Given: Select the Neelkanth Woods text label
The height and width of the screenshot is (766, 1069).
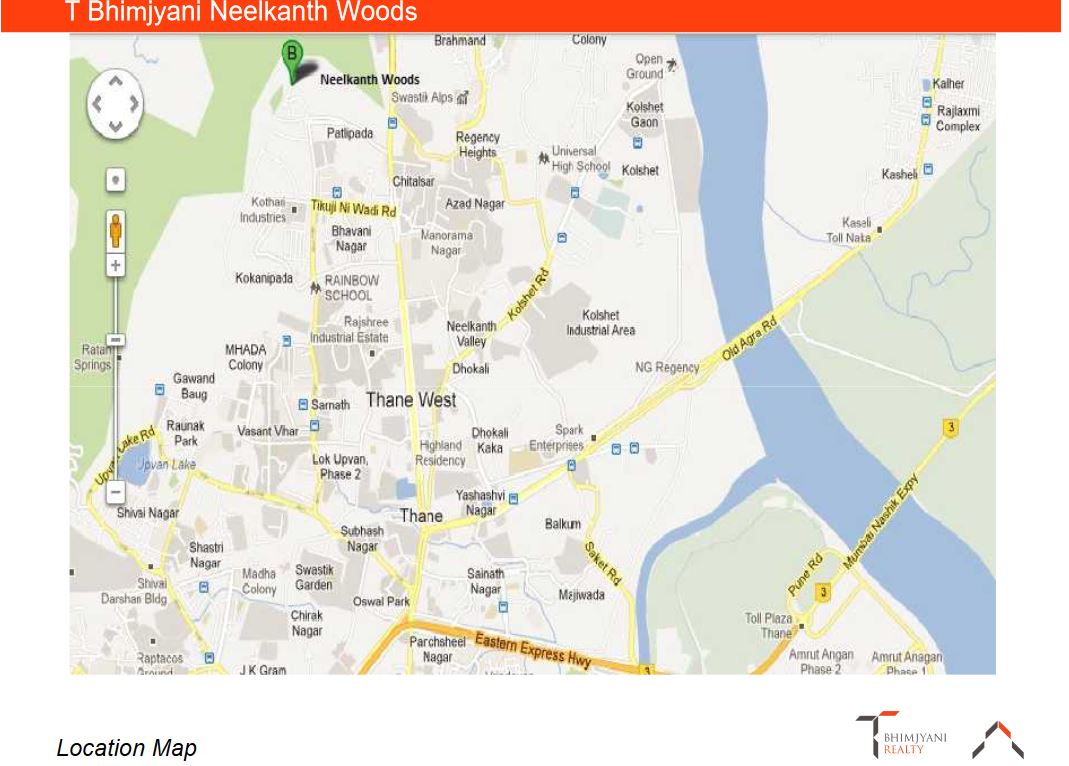Looking at the screenshot, I should pos(369,79).
